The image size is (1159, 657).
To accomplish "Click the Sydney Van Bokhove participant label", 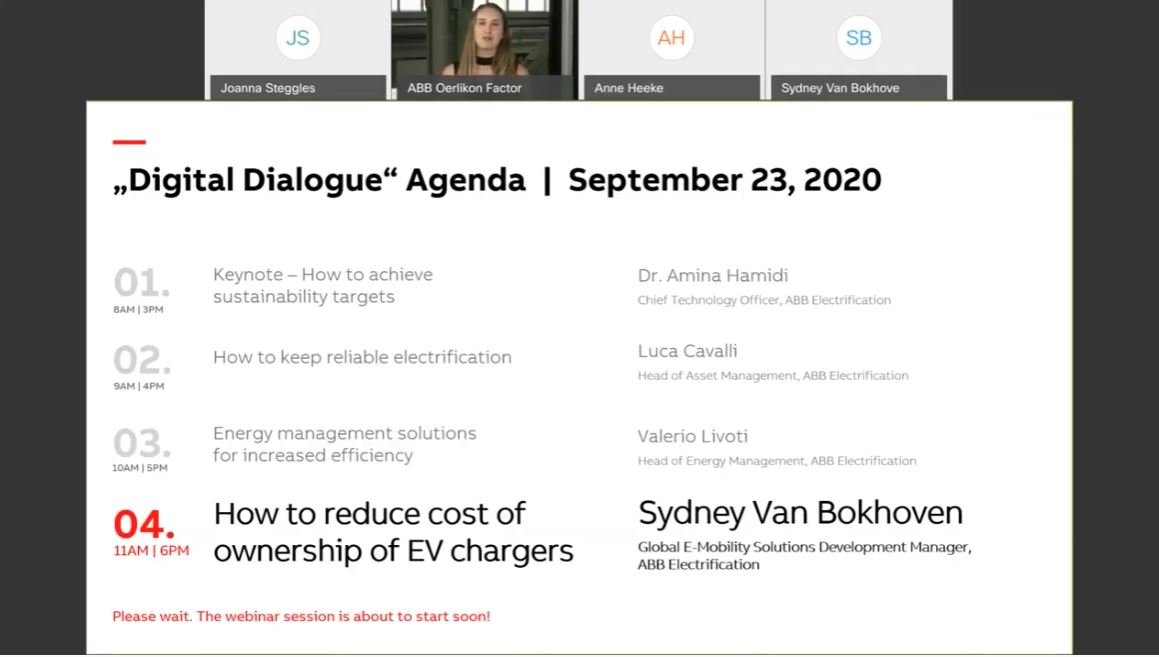I will [x=840, y=88].
